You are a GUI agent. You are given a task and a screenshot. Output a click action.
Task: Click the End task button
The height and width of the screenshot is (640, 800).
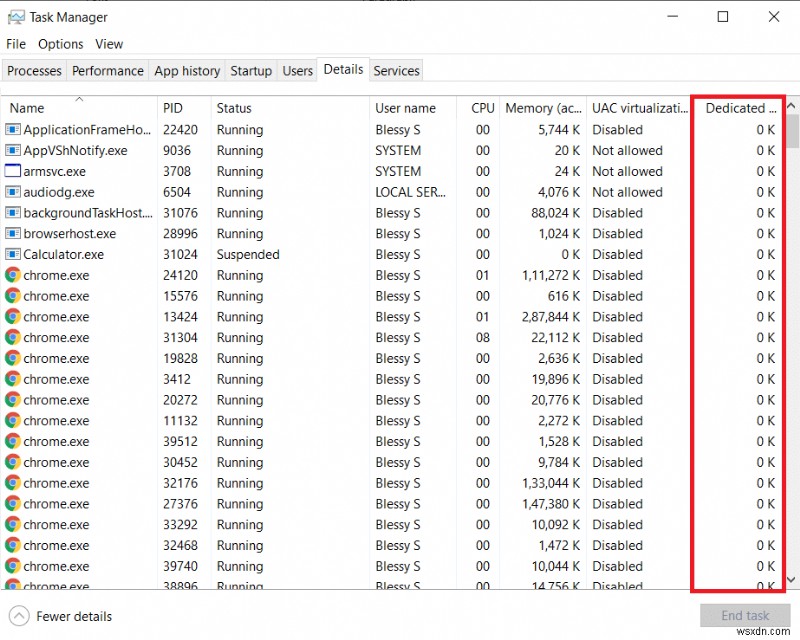(x=744, y=616)
